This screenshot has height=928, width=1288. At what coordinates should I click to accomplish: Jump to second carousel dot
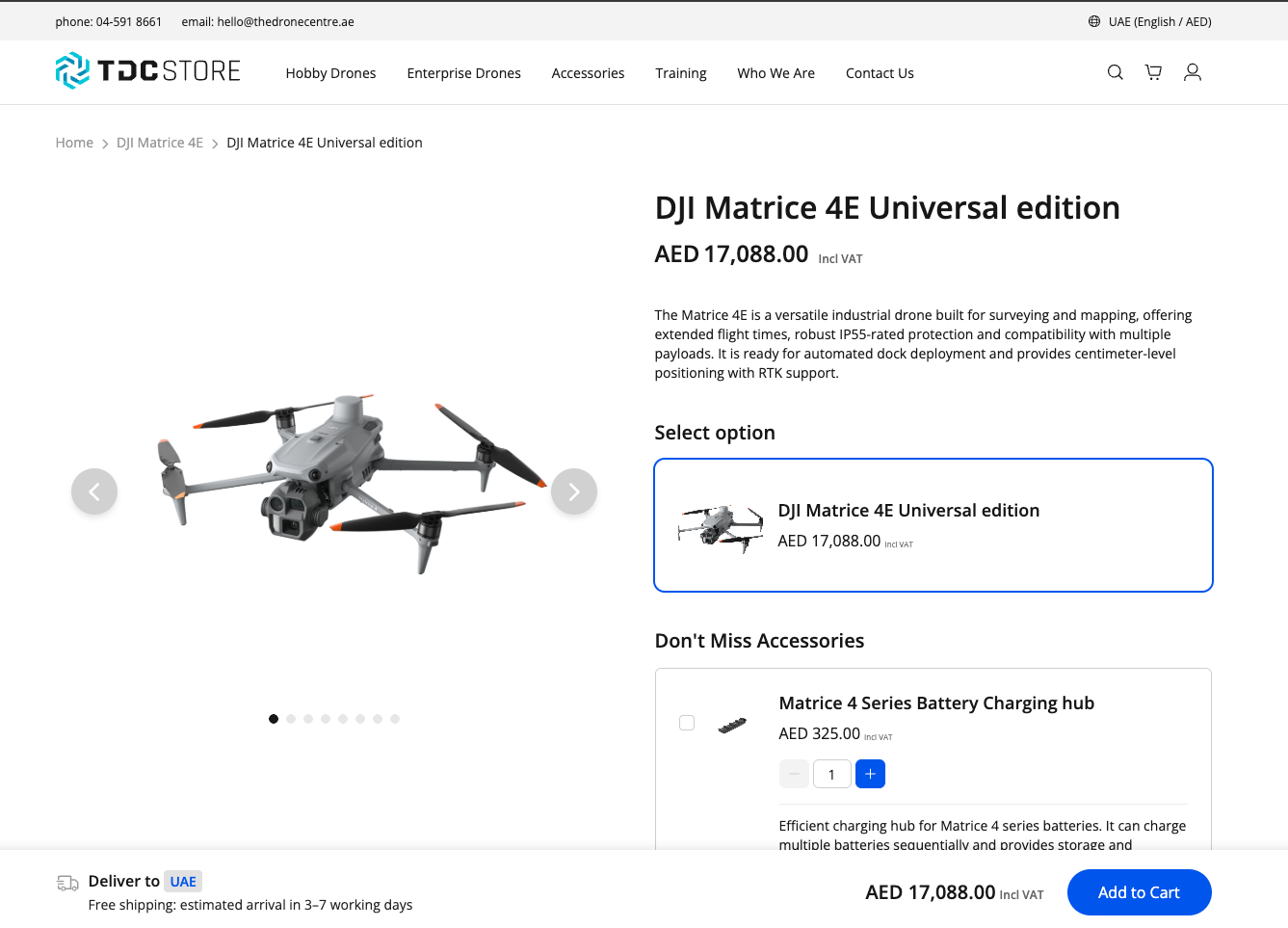click(x=291, y=719)
